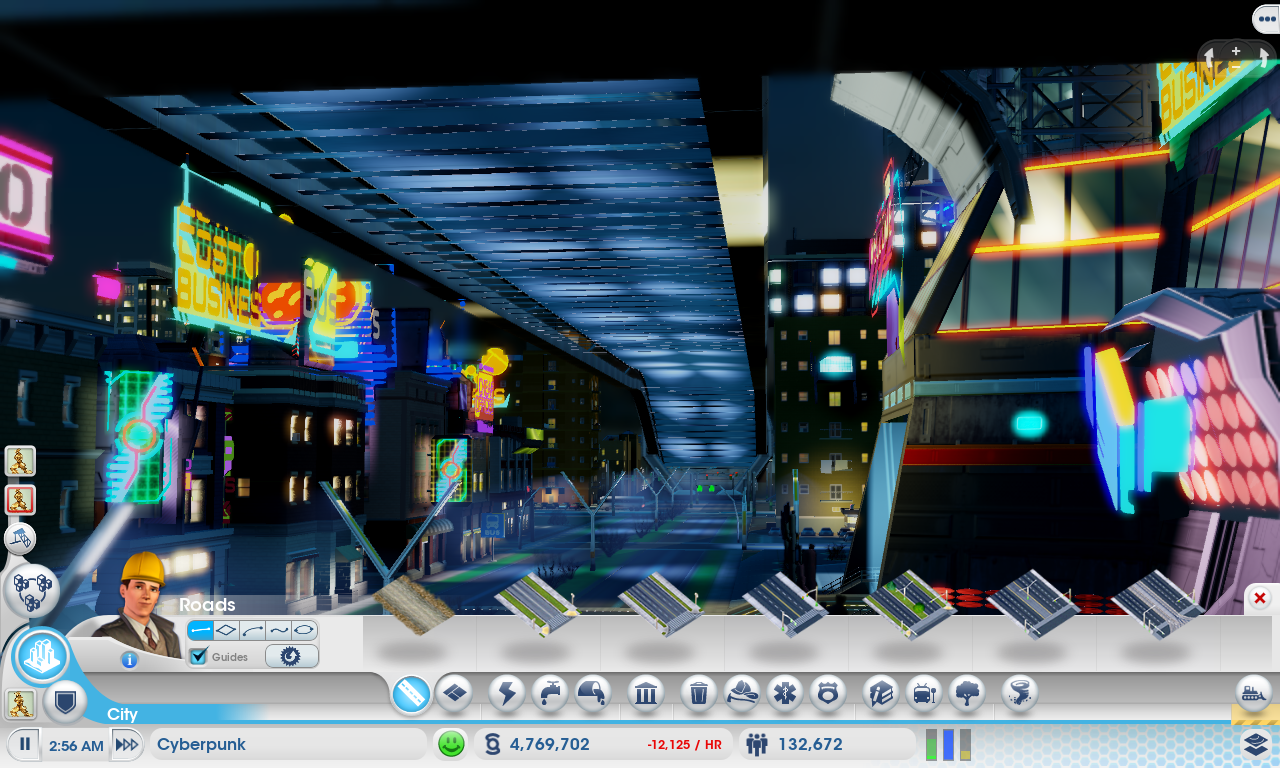Click the 2:56 AM clock display
This screenshot has height=768, width=1280.
coord(76,746)
